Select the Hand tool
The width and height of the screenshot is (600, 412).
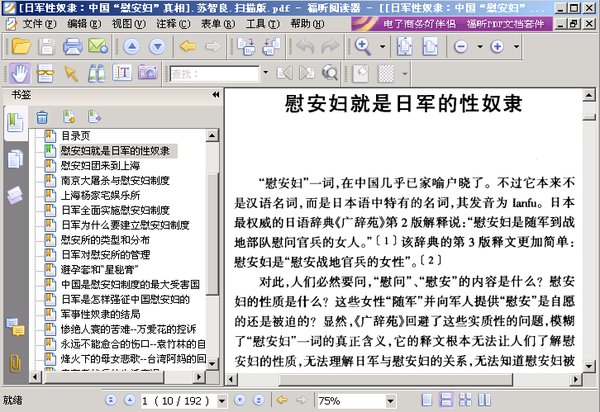[x=20, y=73]
